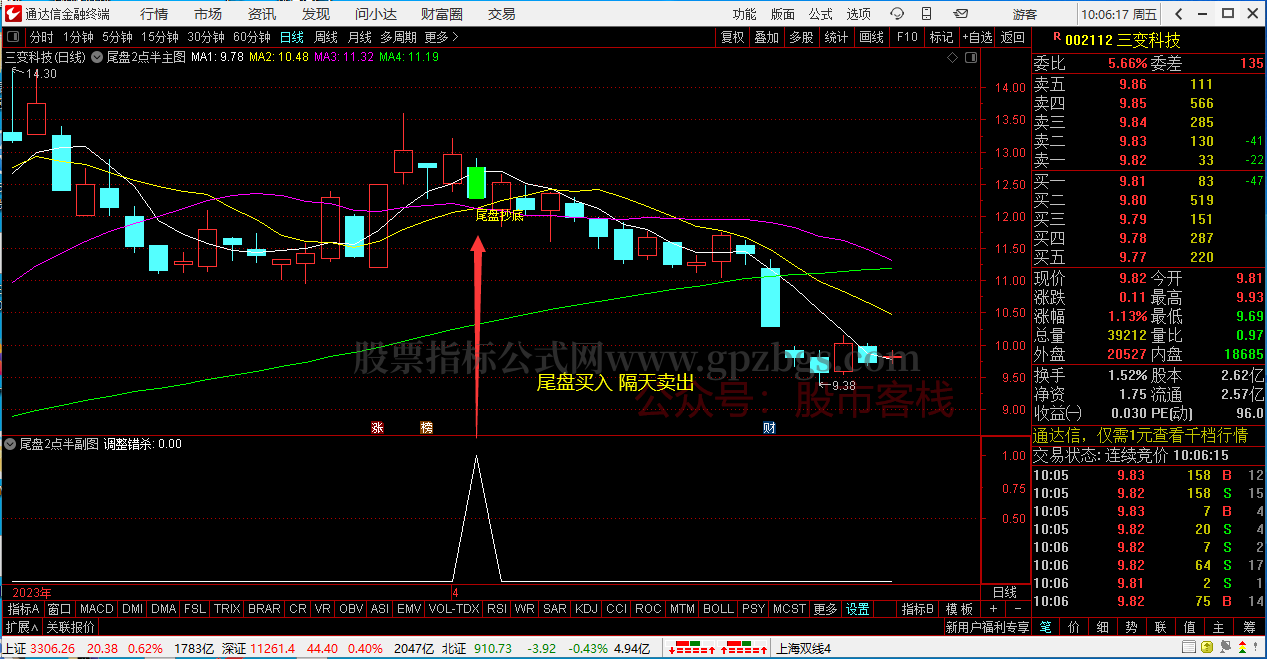Image resolution: width=1267 pixels, height=659 pixels.
Task: Expand the 更多 periods chevron menu
Action: [x=442, y=37]
